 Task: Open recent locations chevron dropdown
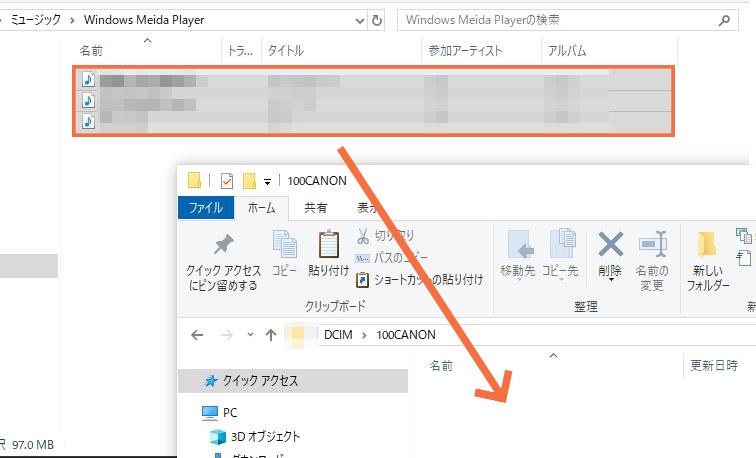coord(250,334)
